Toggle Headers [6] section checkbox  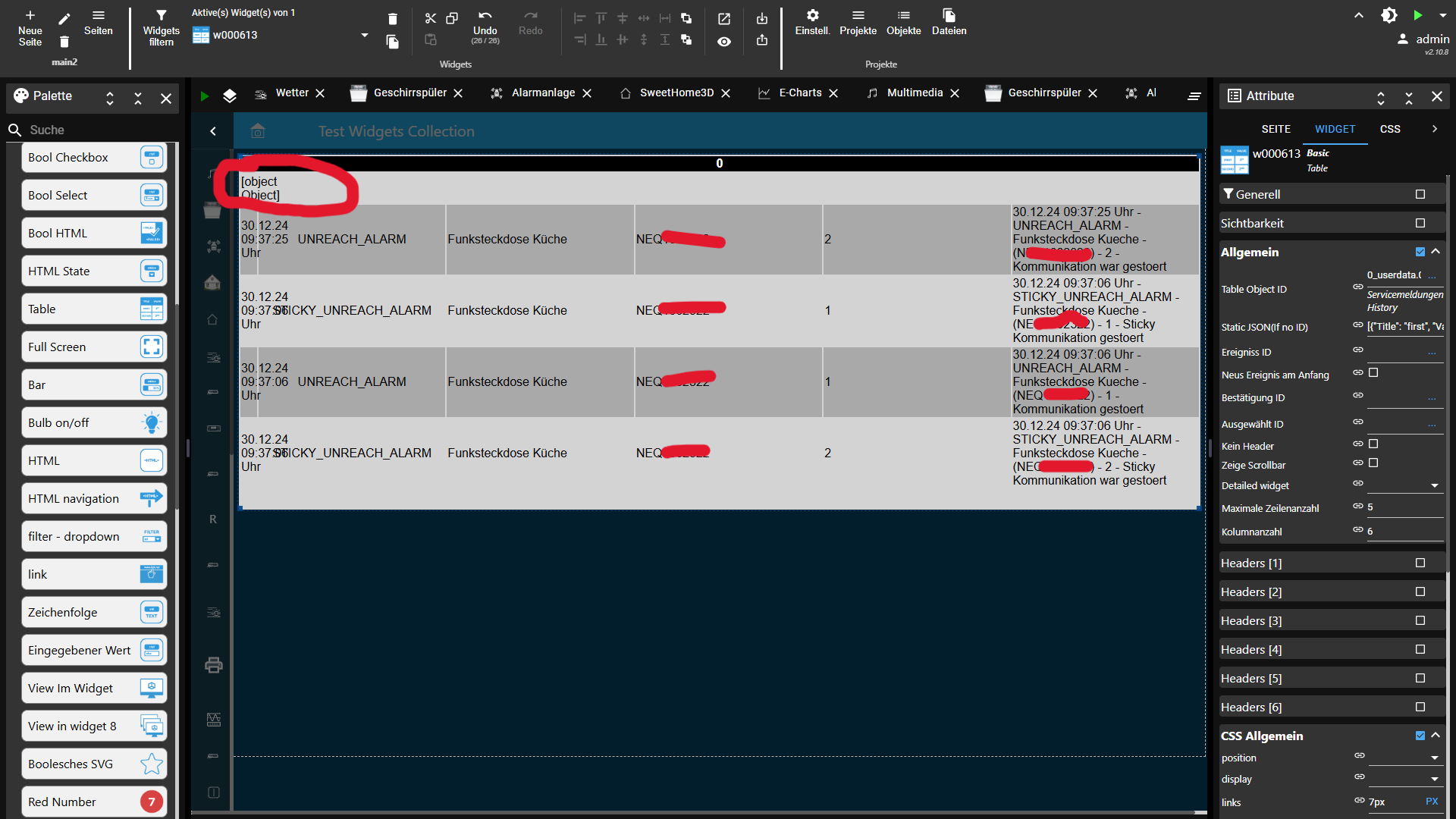click(1420, 707)
